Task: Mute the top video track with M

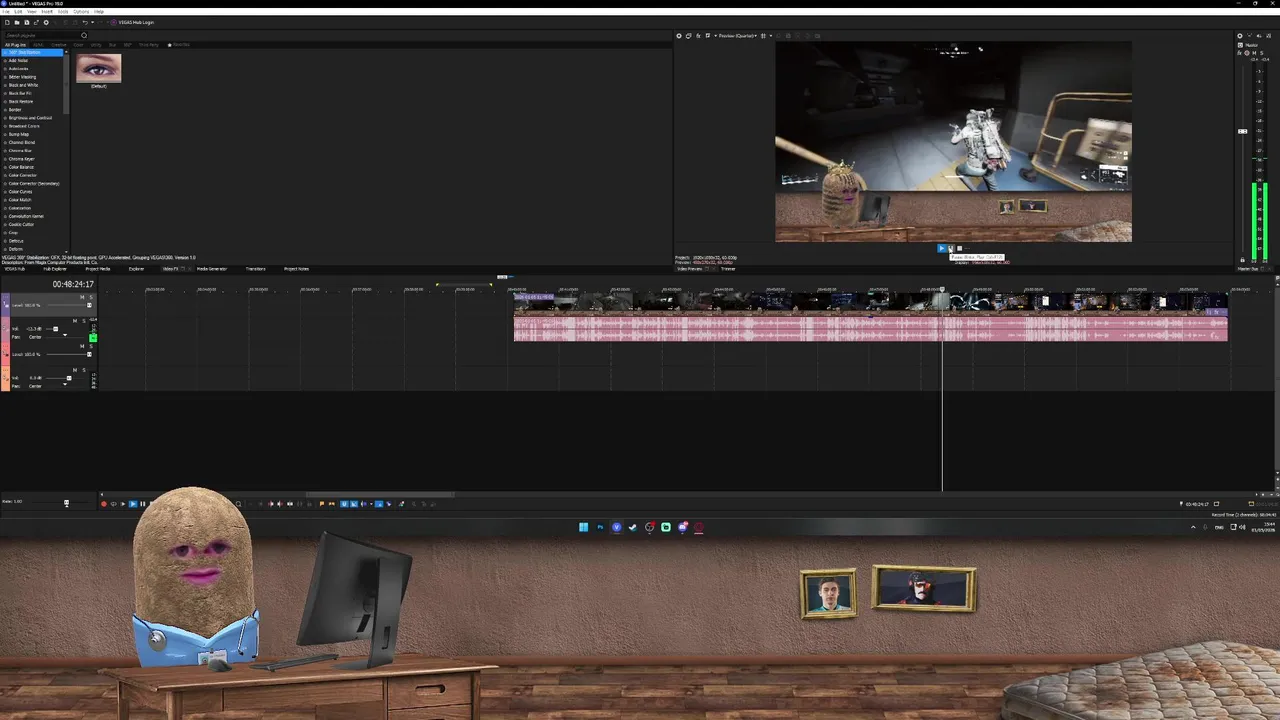Action: click(82, 297)
